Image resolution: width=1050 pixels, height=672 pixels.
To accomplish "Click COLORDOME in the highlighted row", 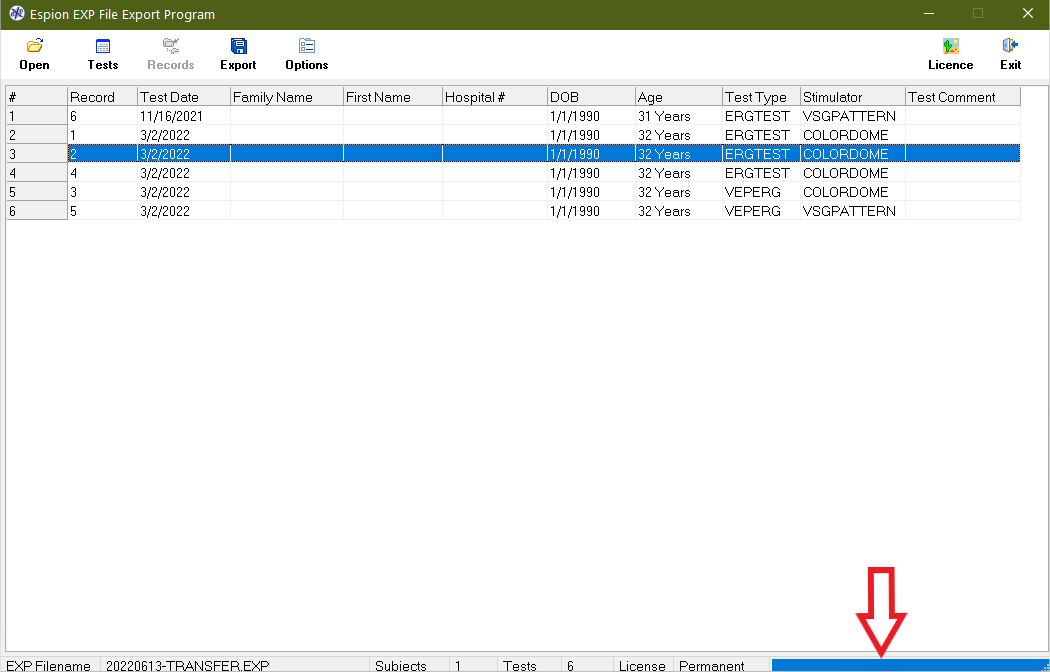I will pyautogui.click(x=853, y=154).
